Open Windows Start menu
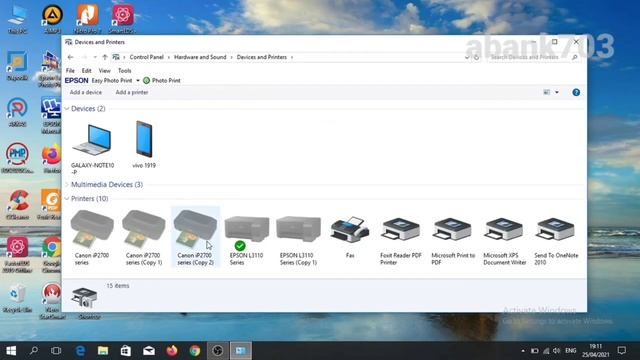Viewport: 640px width, 360px height. tap(11, 351)
